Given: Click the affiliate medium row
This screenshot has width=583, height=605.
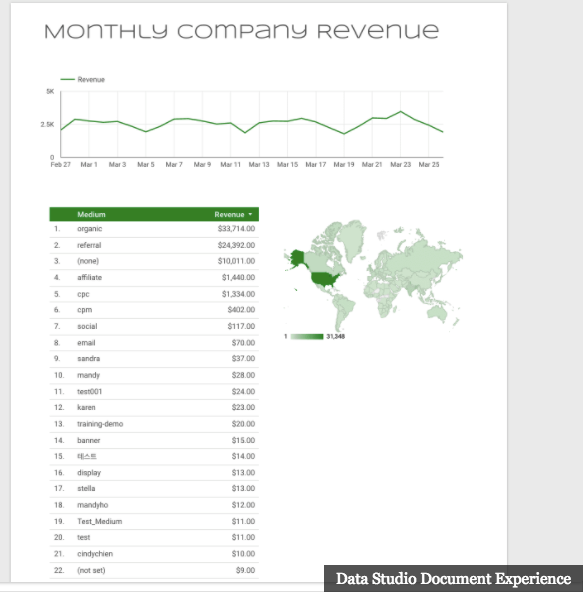Looking at the screenshot, I should click(154, 278).
